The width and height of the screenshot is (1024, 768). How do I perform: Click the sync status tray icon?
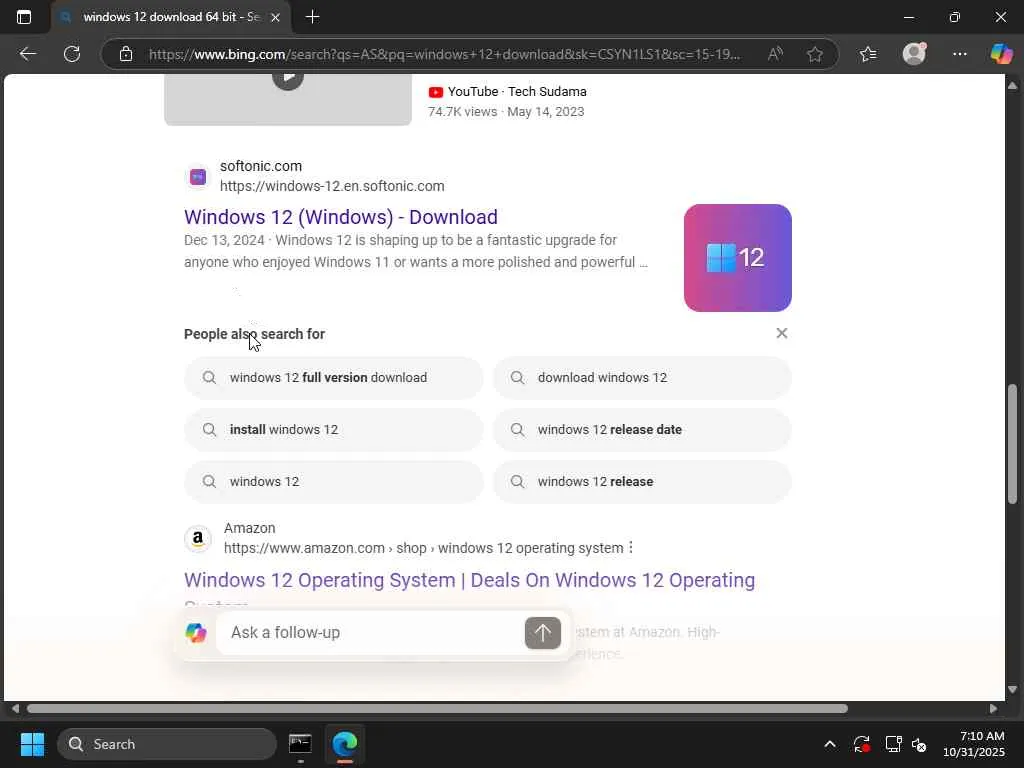tap(861, 744)
